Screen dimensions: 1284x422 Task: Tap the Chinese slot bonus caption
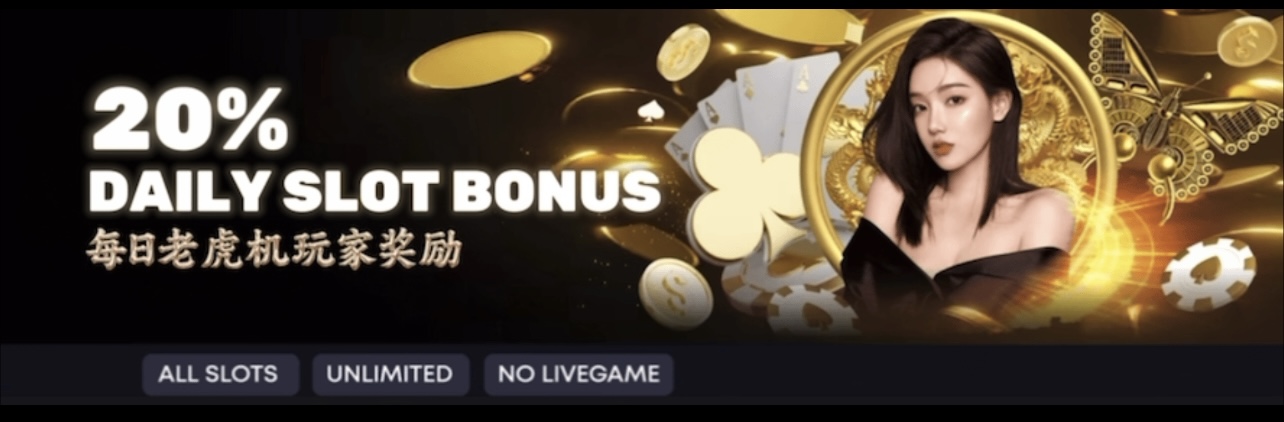pos(274,251)
